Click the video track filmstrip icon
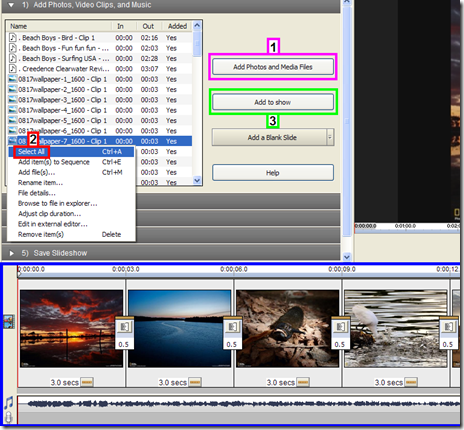 click(x=9, y=322)
